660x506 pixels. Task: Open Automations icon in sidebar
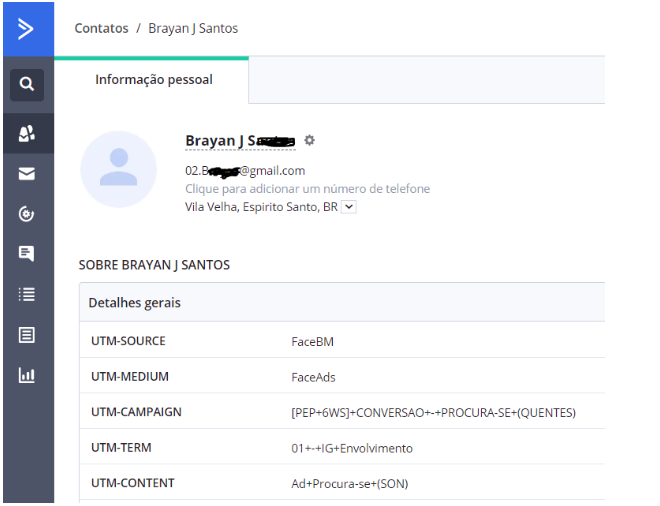pos(27,214)
